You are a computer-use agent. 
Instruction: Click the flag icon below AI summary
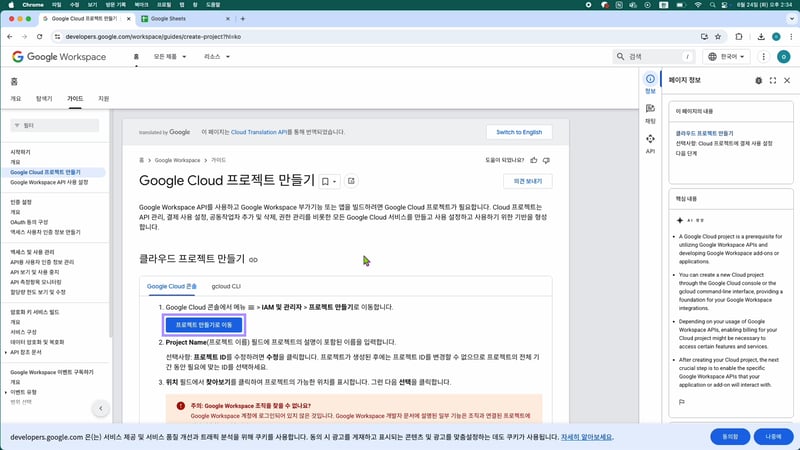point(682,402)
